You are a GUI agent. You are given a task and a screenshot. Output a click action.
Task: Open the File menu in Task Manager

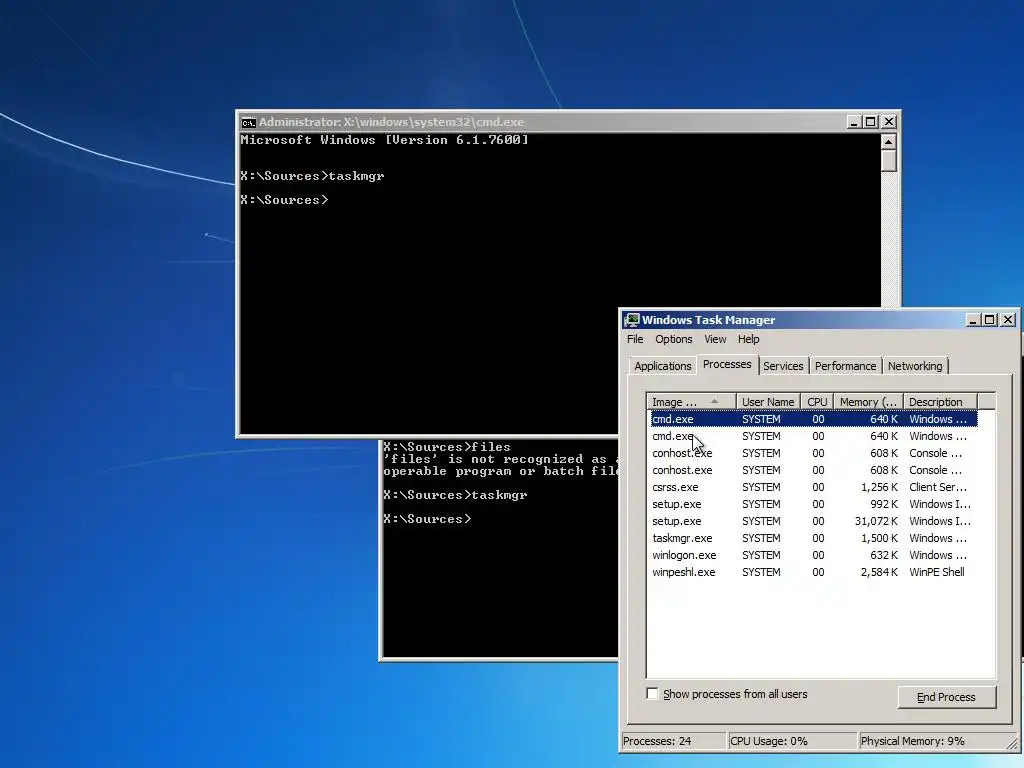pos(635,339)
